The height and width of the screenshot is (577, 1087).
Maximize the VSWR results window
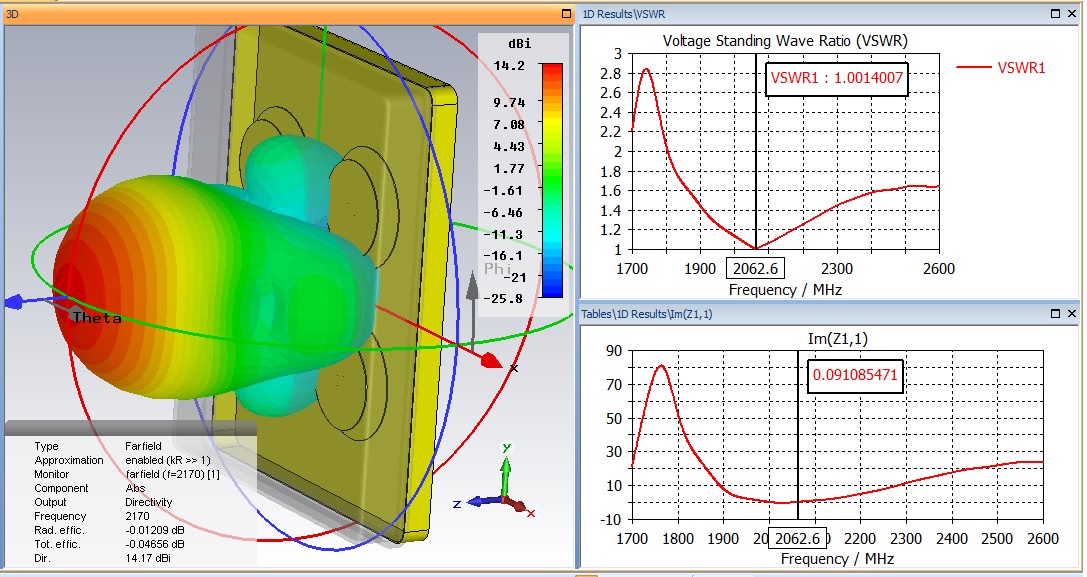tap(1056, 13)
